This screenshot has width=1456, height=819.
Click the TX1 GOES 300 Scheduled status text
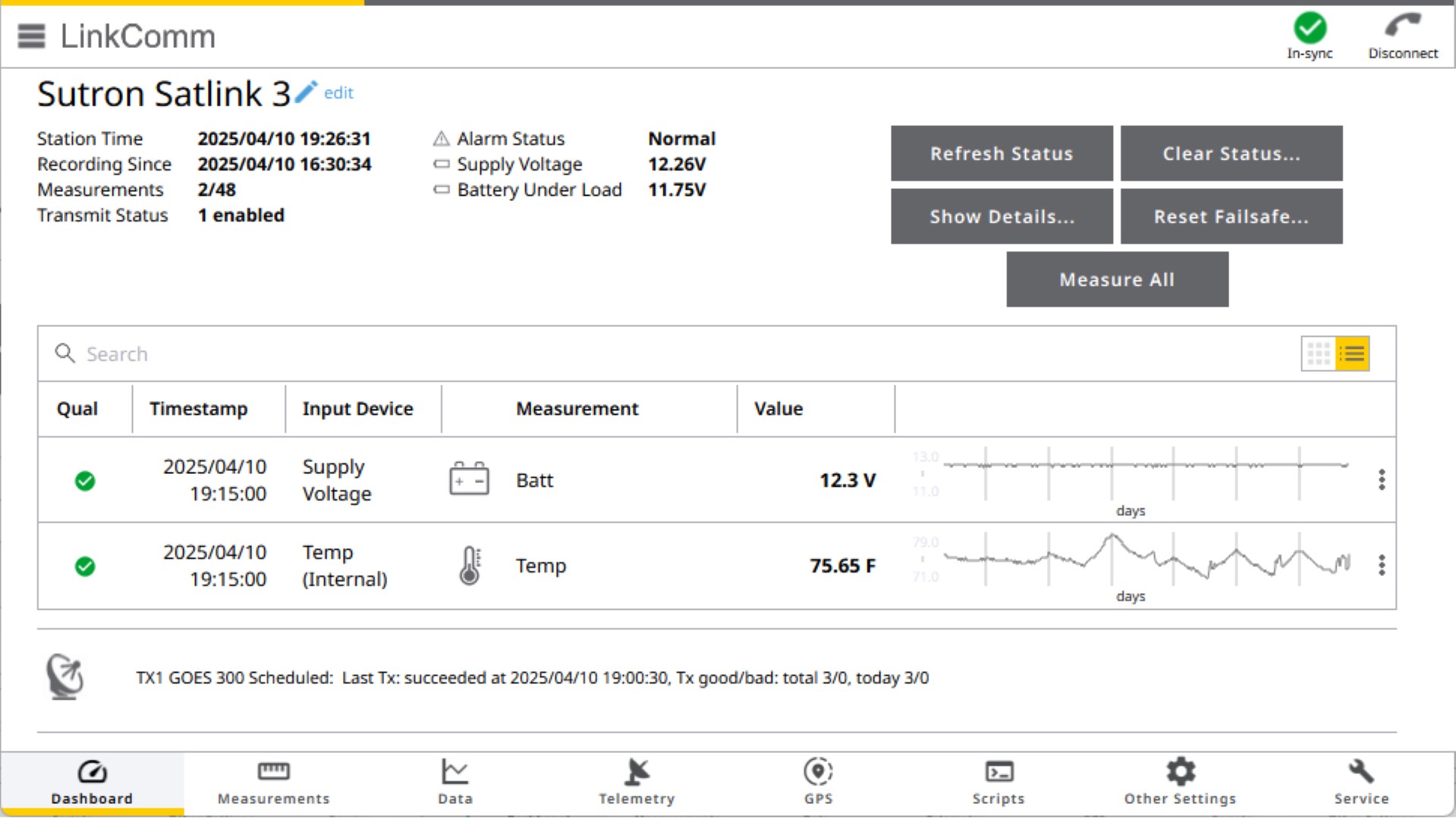(x=533, y=678)
